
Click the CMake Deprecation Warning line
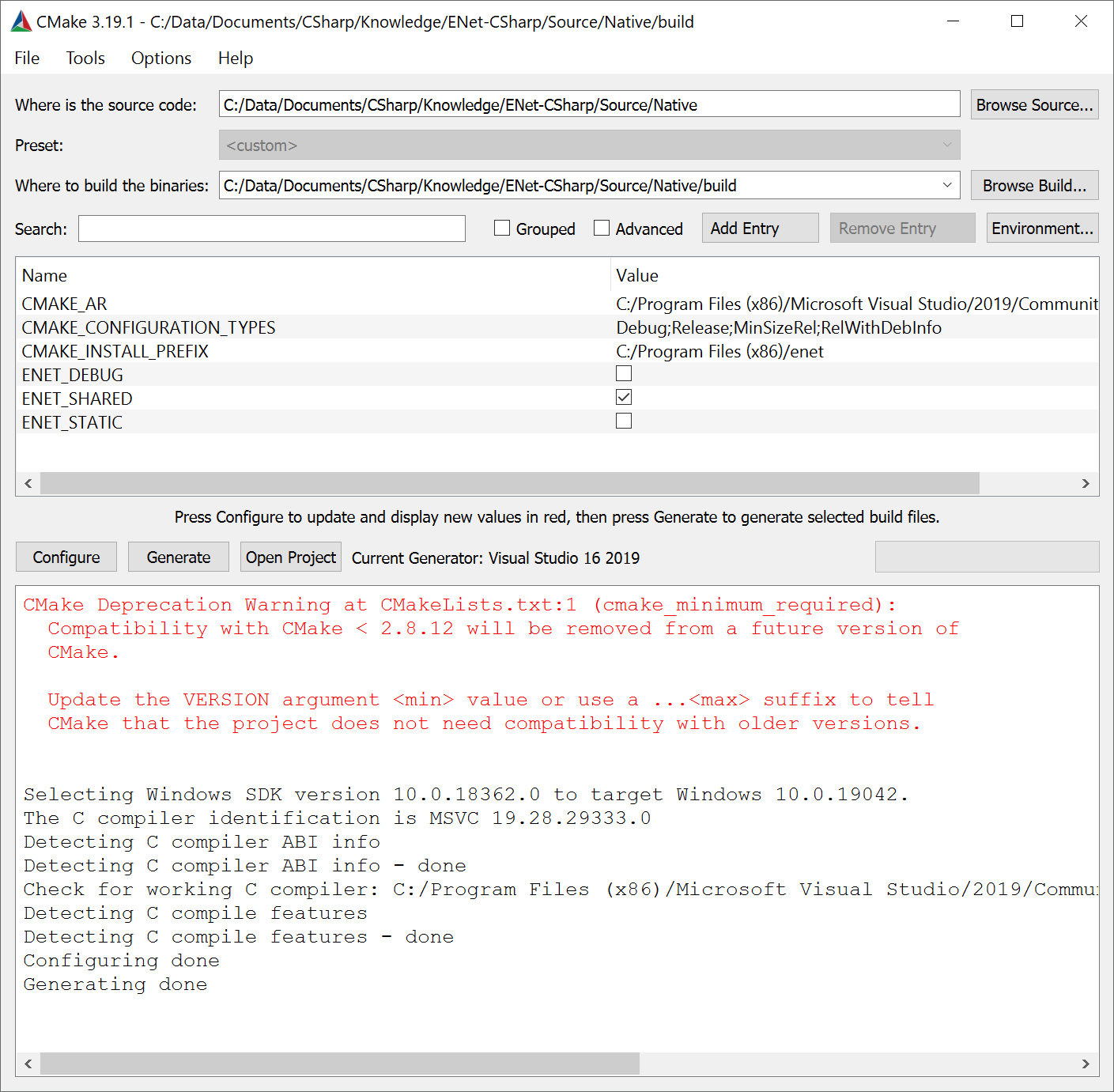[x=459, y=605]
